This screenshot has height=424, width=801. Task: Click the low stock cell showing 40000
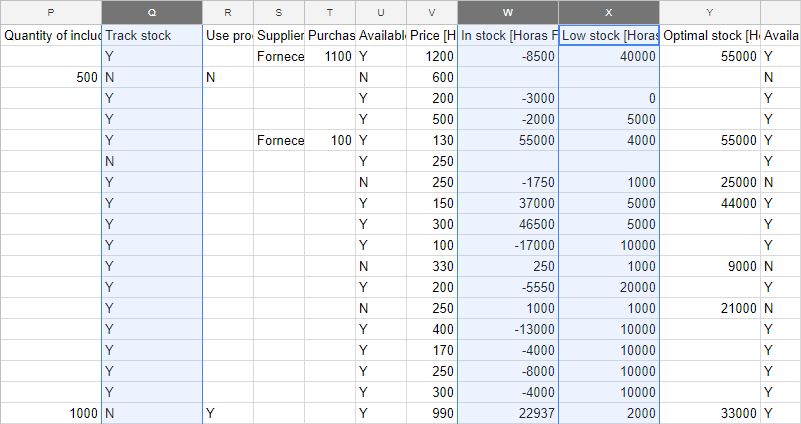(608, 57)
